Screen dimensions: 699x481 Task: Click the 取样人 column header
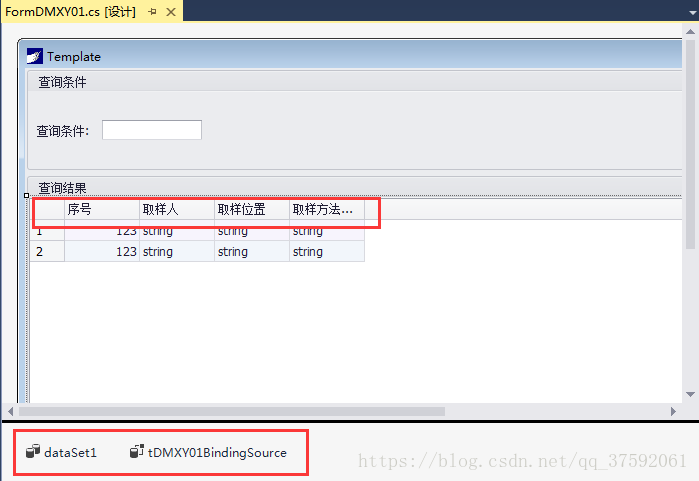click(177, 209)
